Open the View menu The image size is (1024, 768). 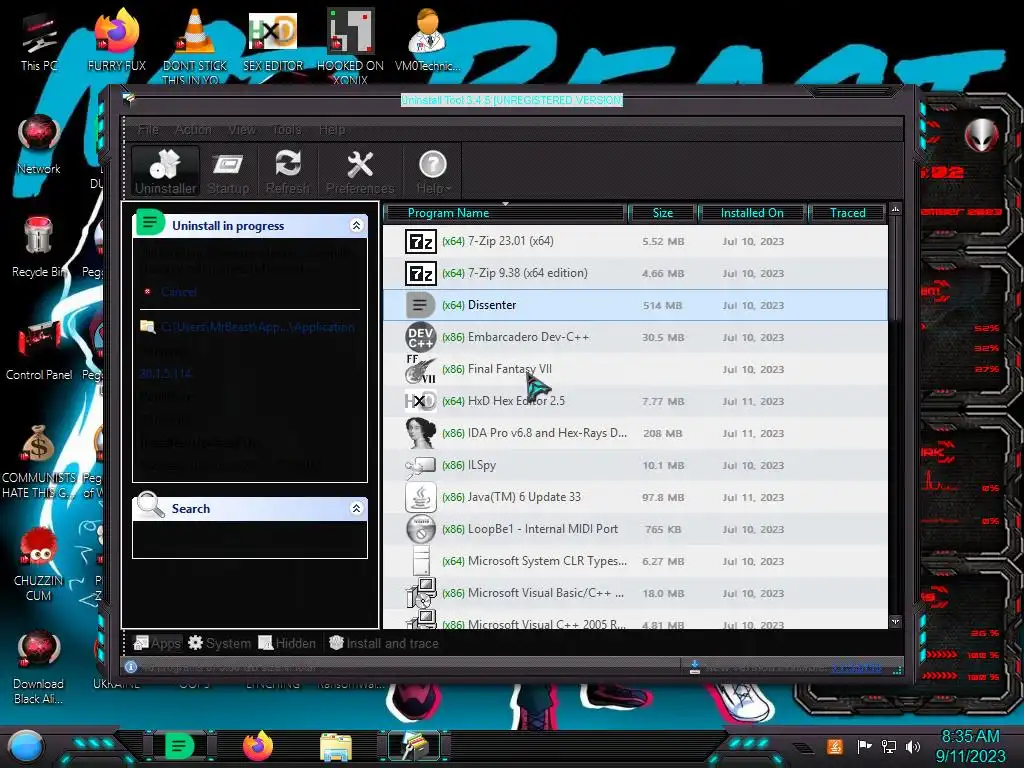242,129
